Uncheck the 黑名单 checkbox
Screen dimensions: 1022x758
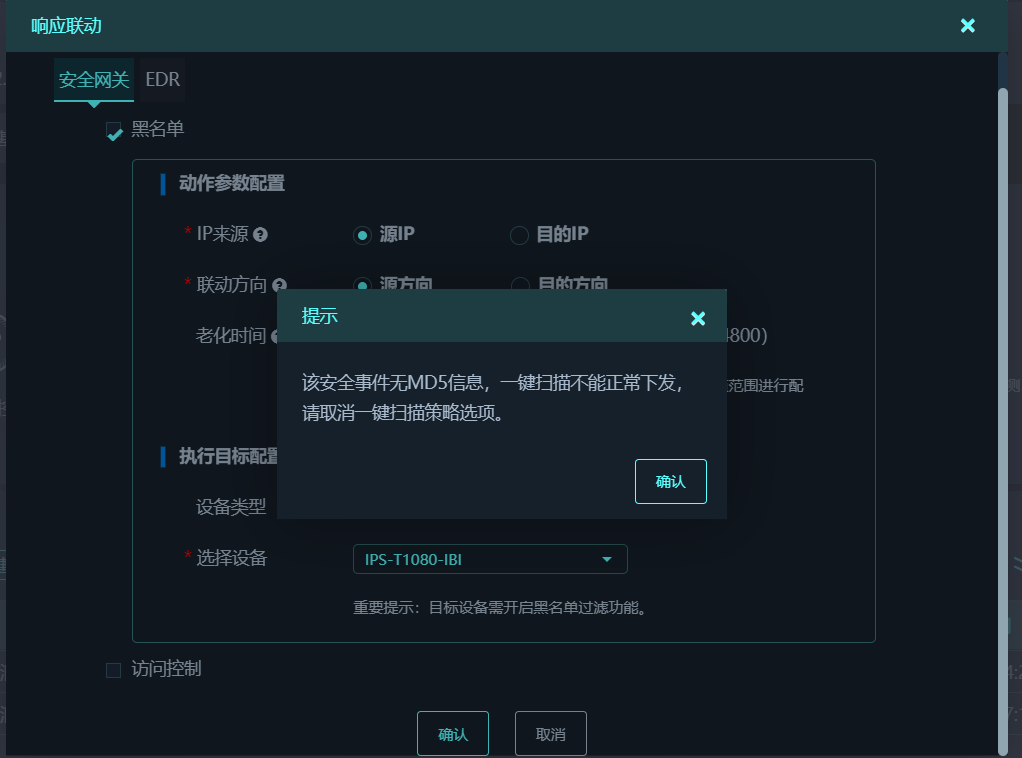click(x=114, y=131)
